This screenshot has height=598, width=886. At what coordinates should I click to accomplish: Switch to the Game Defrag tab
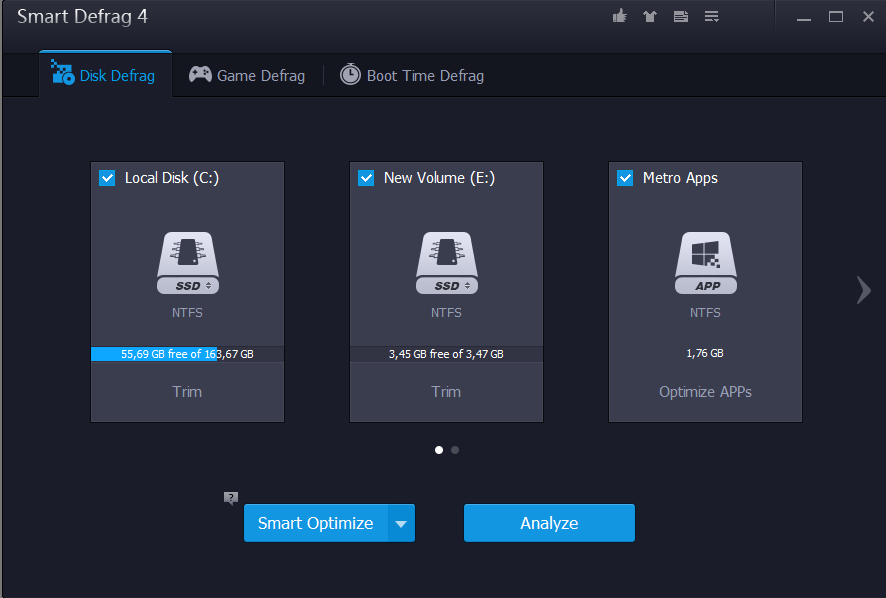[247, 75]
